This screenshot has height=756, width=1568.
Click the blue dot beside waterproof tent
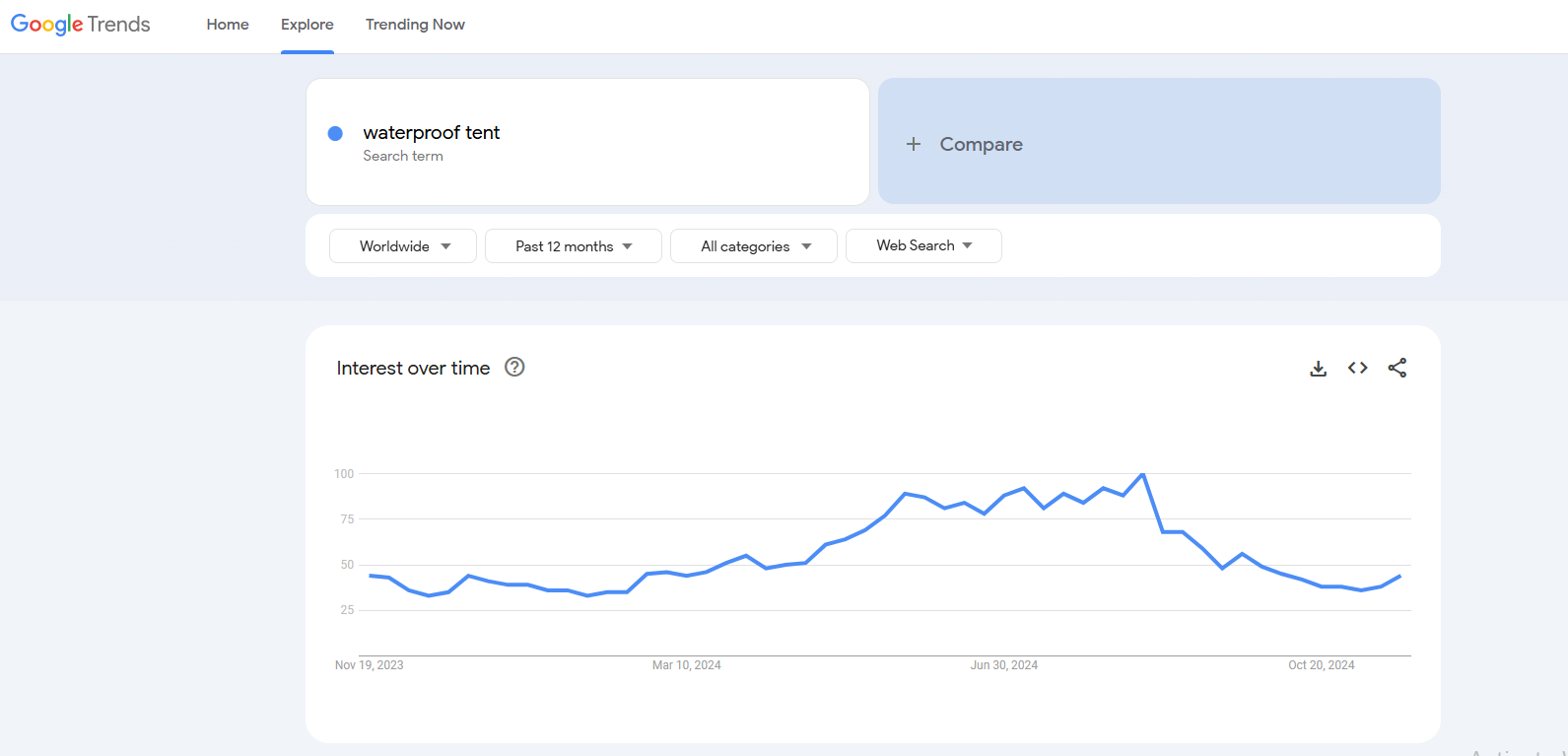pyautogui.click(x=335, y=133)
